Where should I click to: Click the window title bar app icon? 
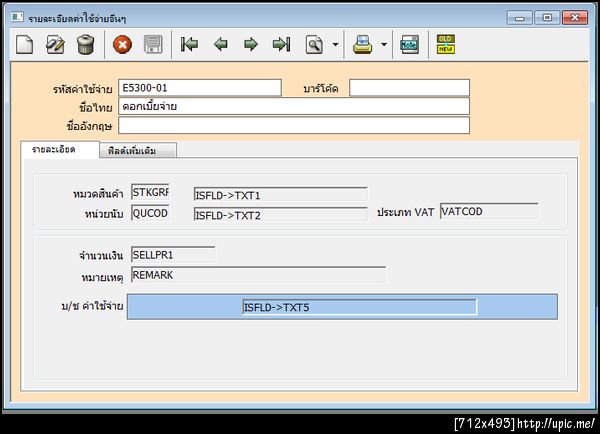(x=17, y=17)
